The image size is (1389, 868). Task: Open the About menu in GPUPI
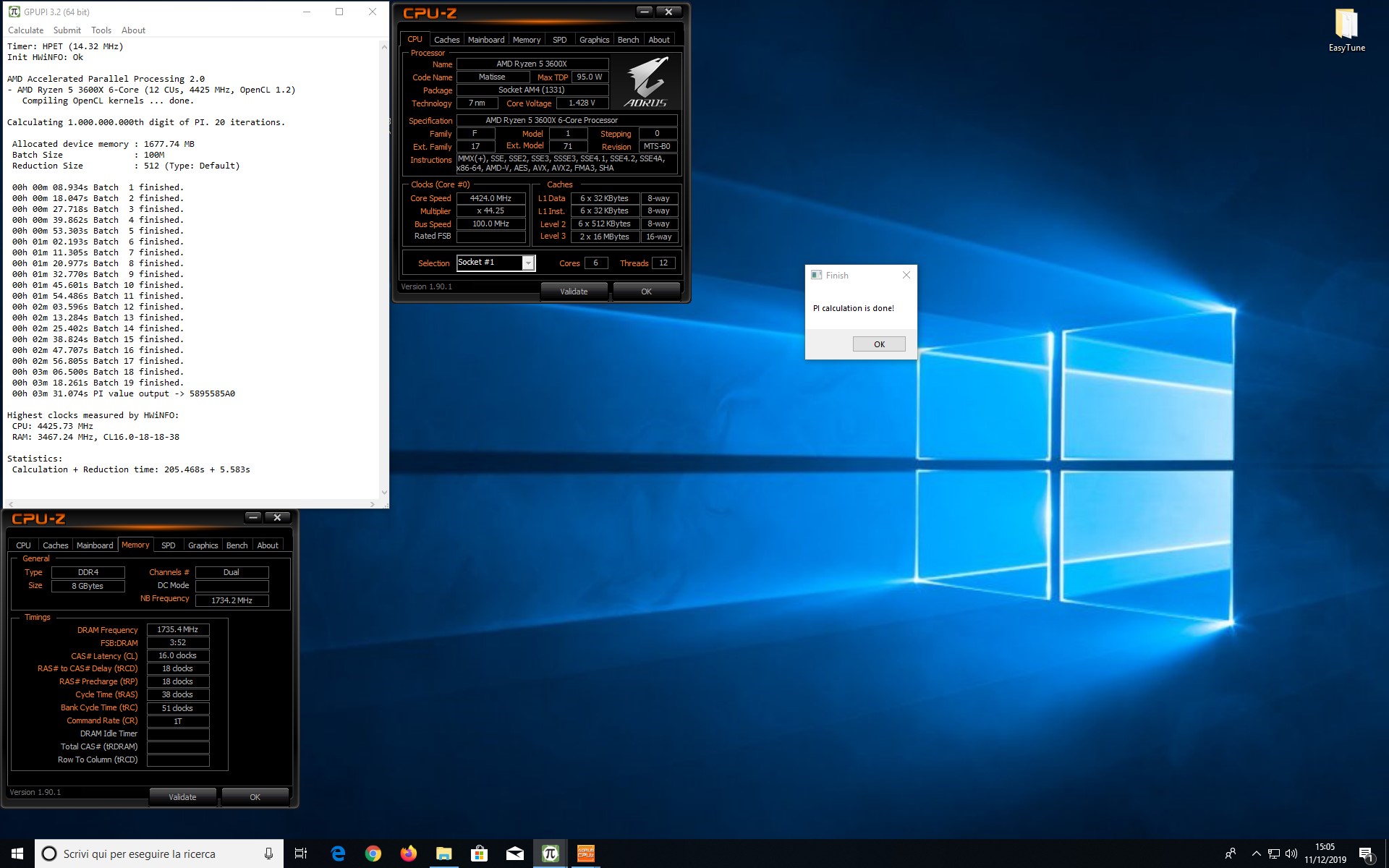coord(133,30)
